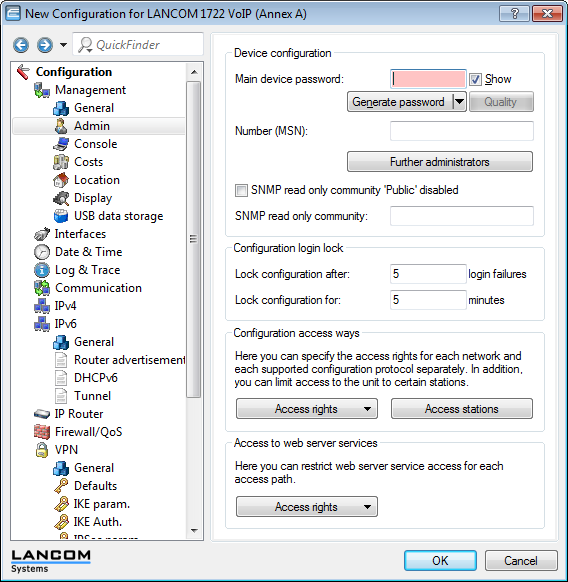Select the VPN padlock icon
568x582 pixels.
coord(42,450)
